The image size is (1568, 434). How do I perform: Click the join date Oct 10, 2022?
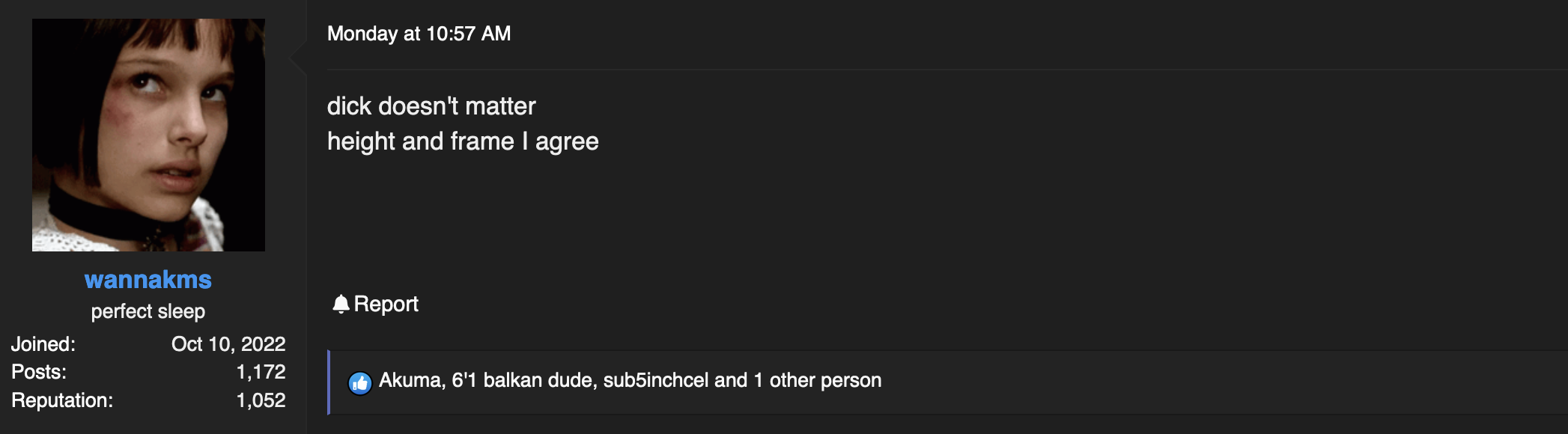(x=228, y=344)
